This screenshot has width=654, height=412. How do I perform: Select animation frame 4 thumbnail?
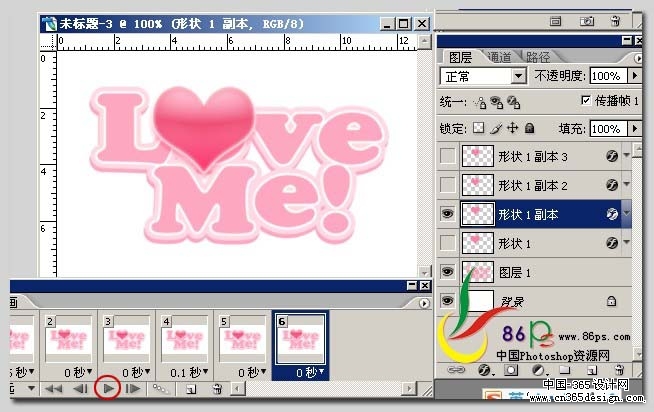[x=184, y=339]
